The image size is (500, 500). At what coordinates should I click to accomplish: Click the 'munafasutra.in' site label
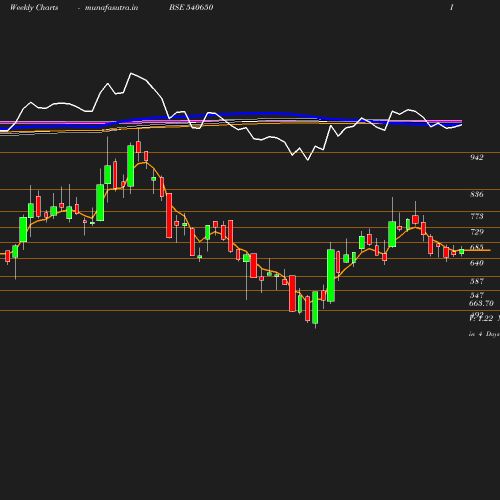[x=111, y=8]
